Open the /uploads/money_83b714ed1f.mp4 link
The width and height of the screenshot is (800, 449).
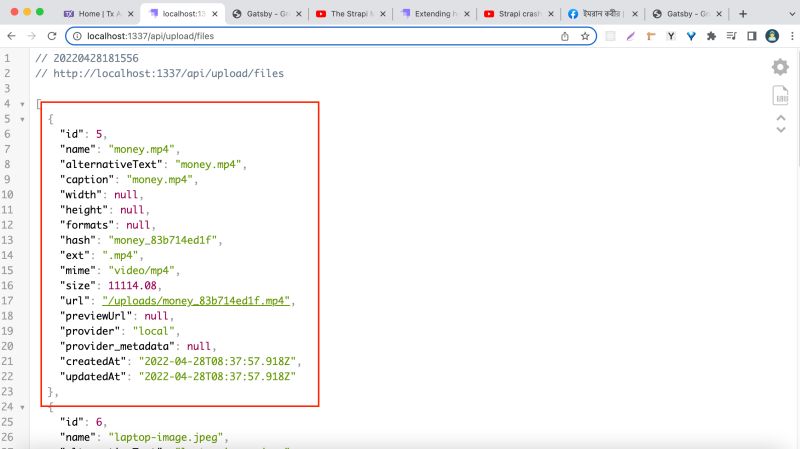click(196, 301)
